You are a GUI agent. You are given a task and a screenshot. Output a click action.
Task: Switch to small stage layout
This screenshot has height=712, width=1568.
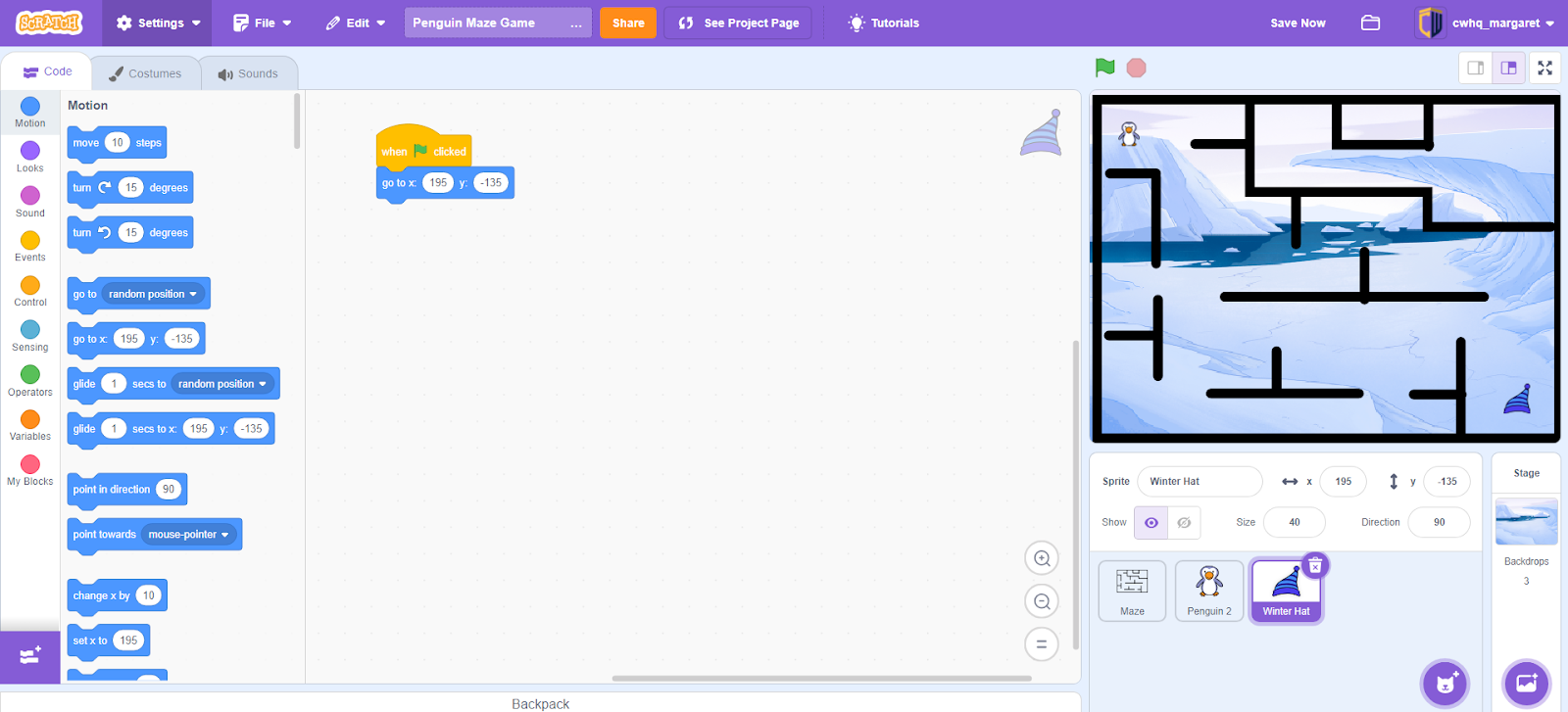pyautogui.click(x=1475, y=68)
